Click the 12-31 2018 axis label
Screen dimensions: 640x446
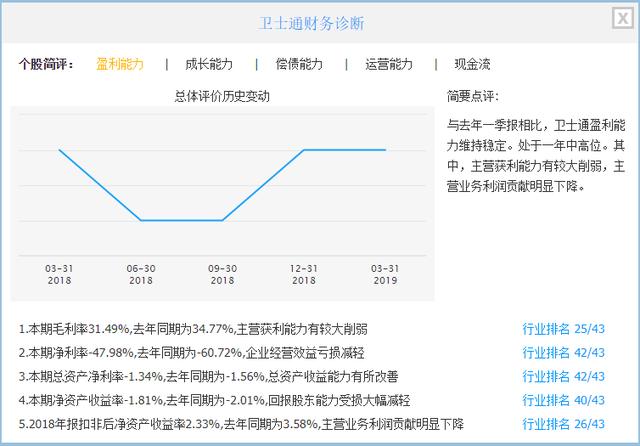[304, 275]
